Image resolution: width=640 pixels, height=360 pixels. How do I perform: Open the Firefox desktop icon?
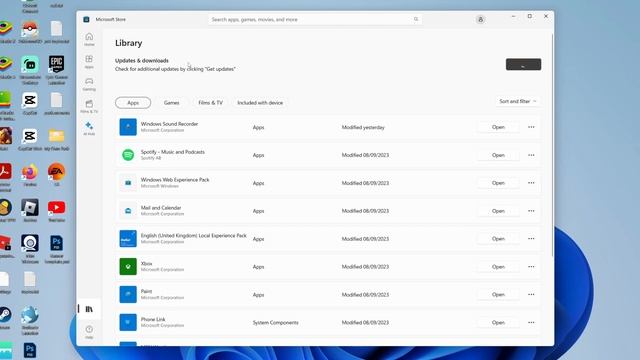[x=30, y=175]
